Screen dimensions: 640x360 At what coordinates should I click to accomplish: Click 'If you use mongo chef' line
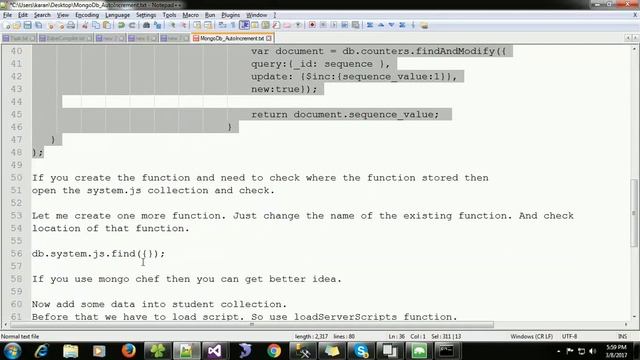pyautogui.click(x=187, y=279)
